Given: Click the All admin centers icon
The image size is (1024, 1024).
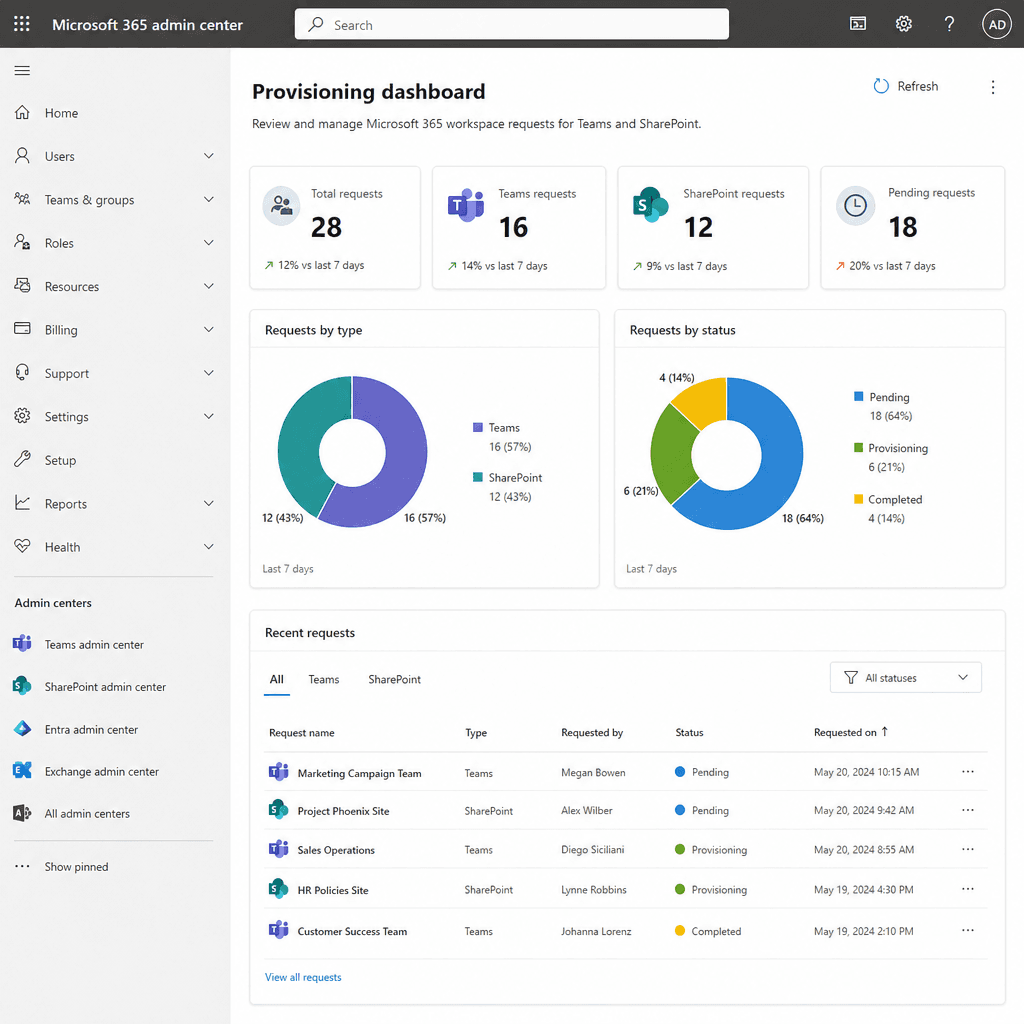Looking at the screenshot, I should [x=22, y=813].
